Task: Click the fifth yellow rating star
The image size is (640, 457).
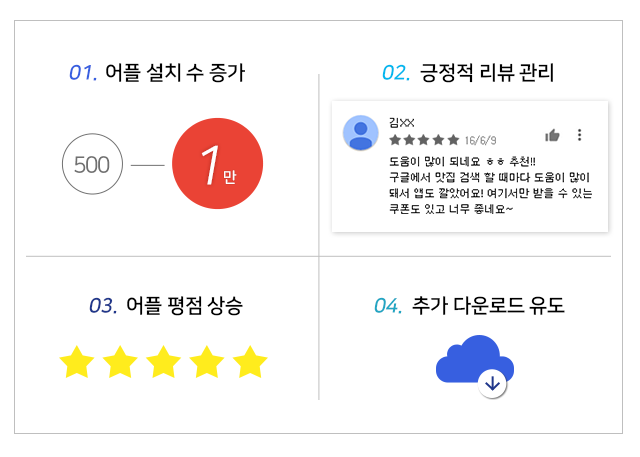Action: click(x=250, y=362)
